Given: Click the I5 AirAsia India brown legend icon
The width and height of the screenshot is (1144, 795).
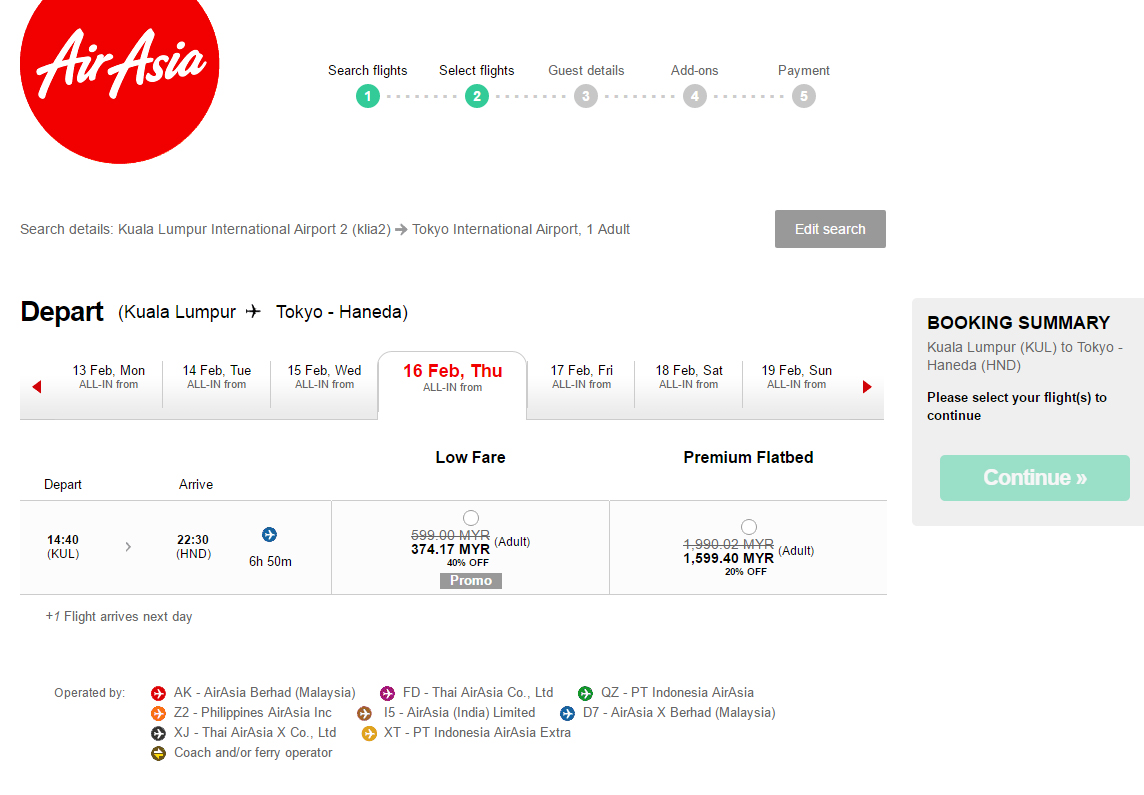Looking at the screenshot, I should pos(365,713).
